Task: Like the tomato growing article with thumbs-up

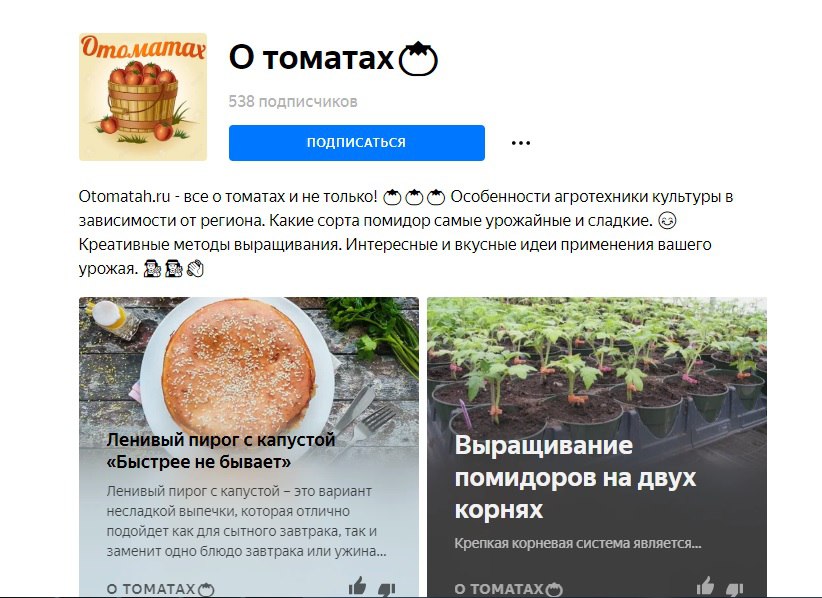Action: pyautogui.click(x=705, y=586)
